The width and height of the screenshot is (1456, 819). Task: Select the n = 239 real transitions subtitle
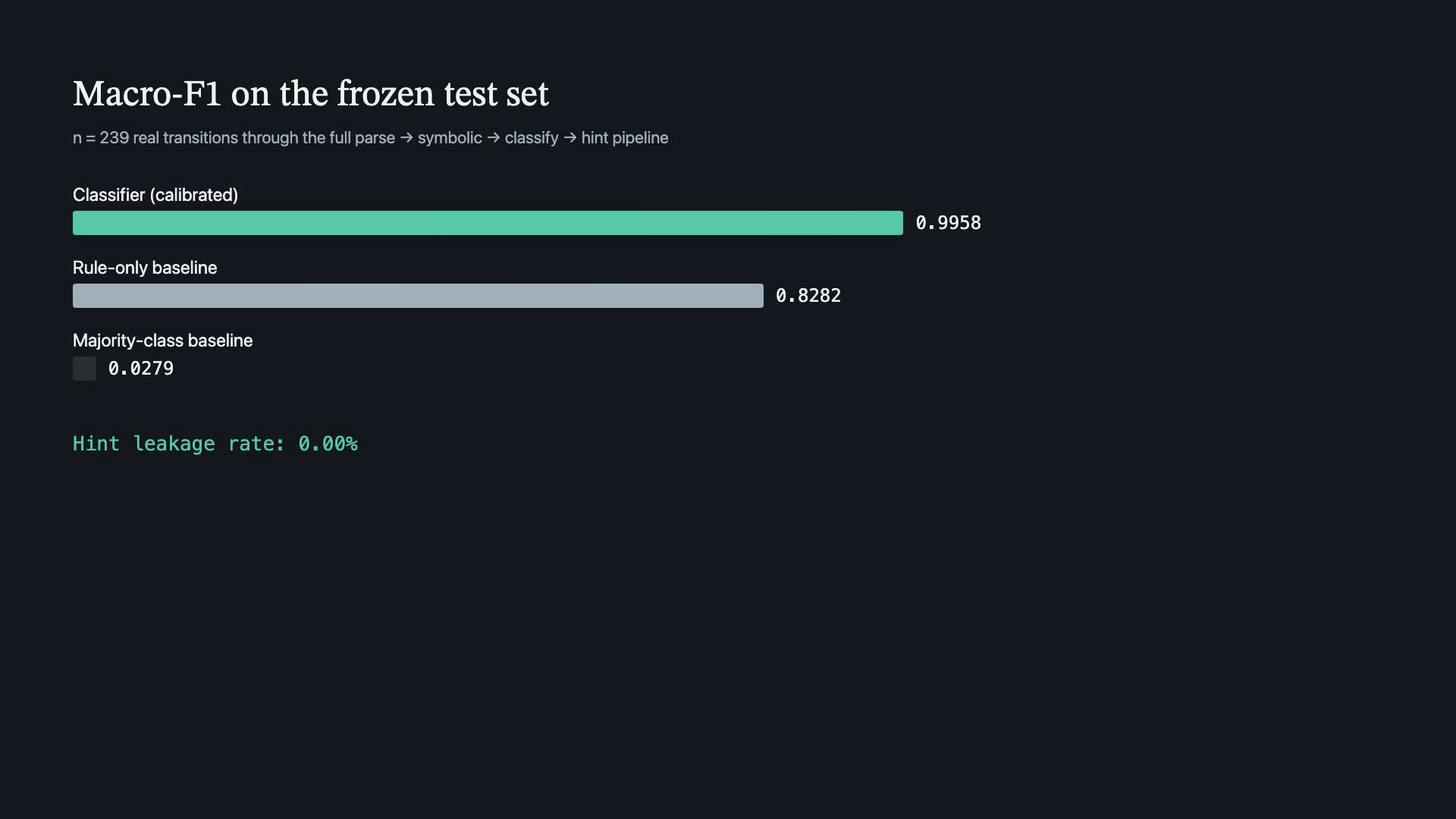tap(370, 138)
